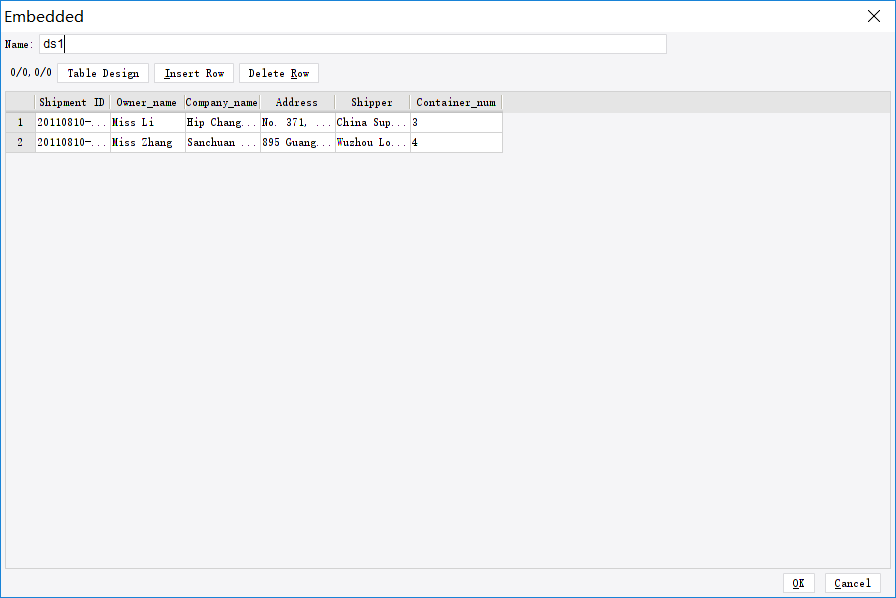This screenshot has height=598, width=896.
Task: Click the Table Design button
Action: (x=103, y=72)
